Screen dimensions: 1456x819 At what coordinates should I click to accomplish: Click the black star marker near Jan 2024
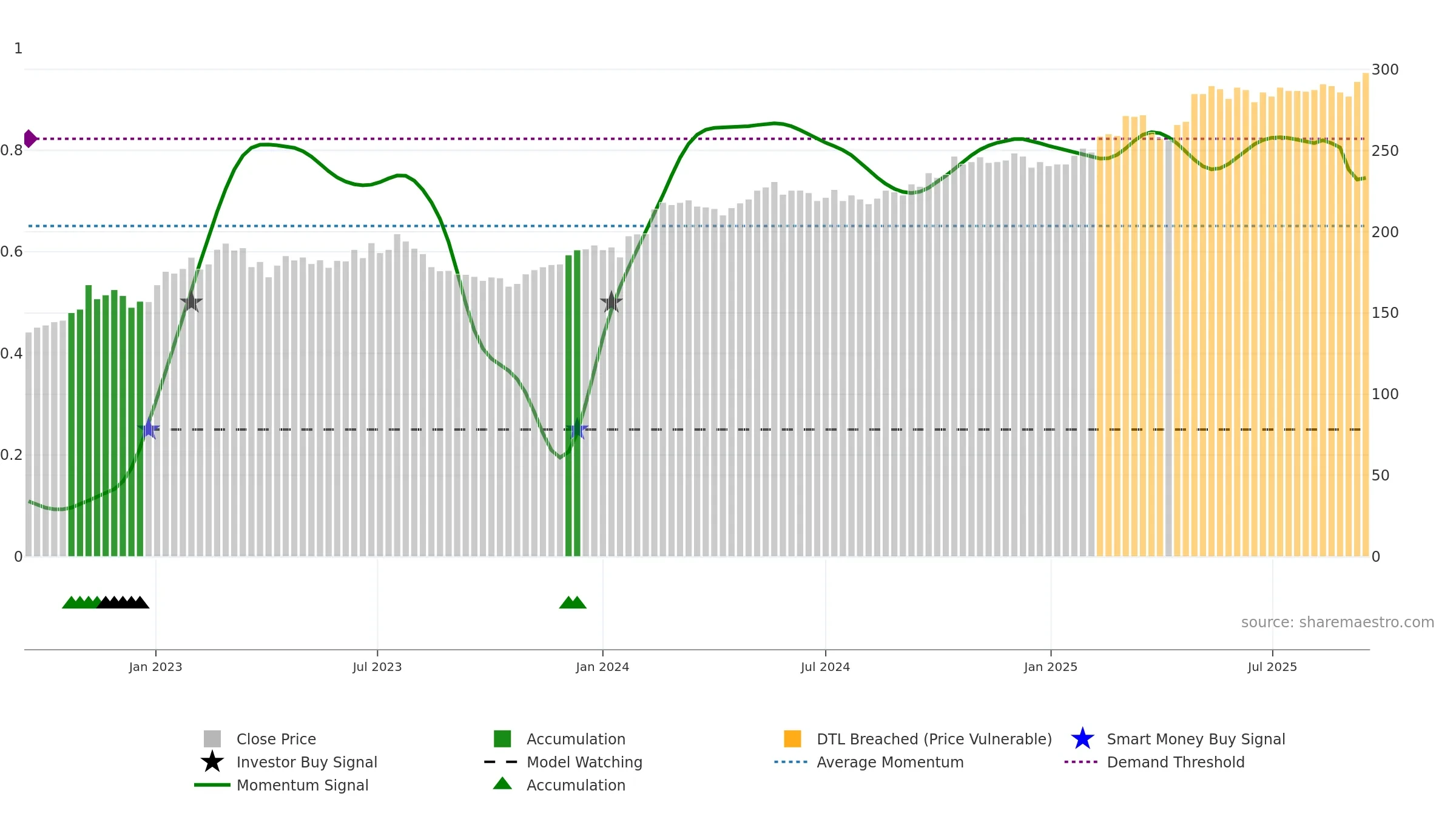pyautogui.click(x=611, y=302)
